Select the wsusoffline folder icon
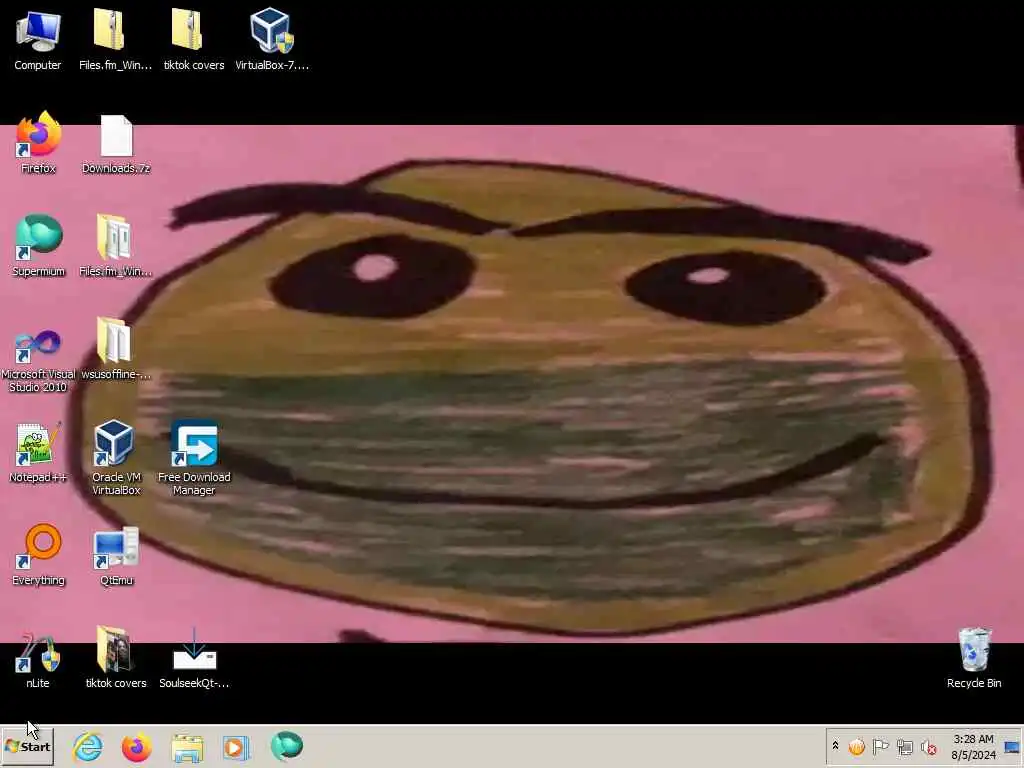Viewport: 1024px width, 768px height. (x=116, y=349)
